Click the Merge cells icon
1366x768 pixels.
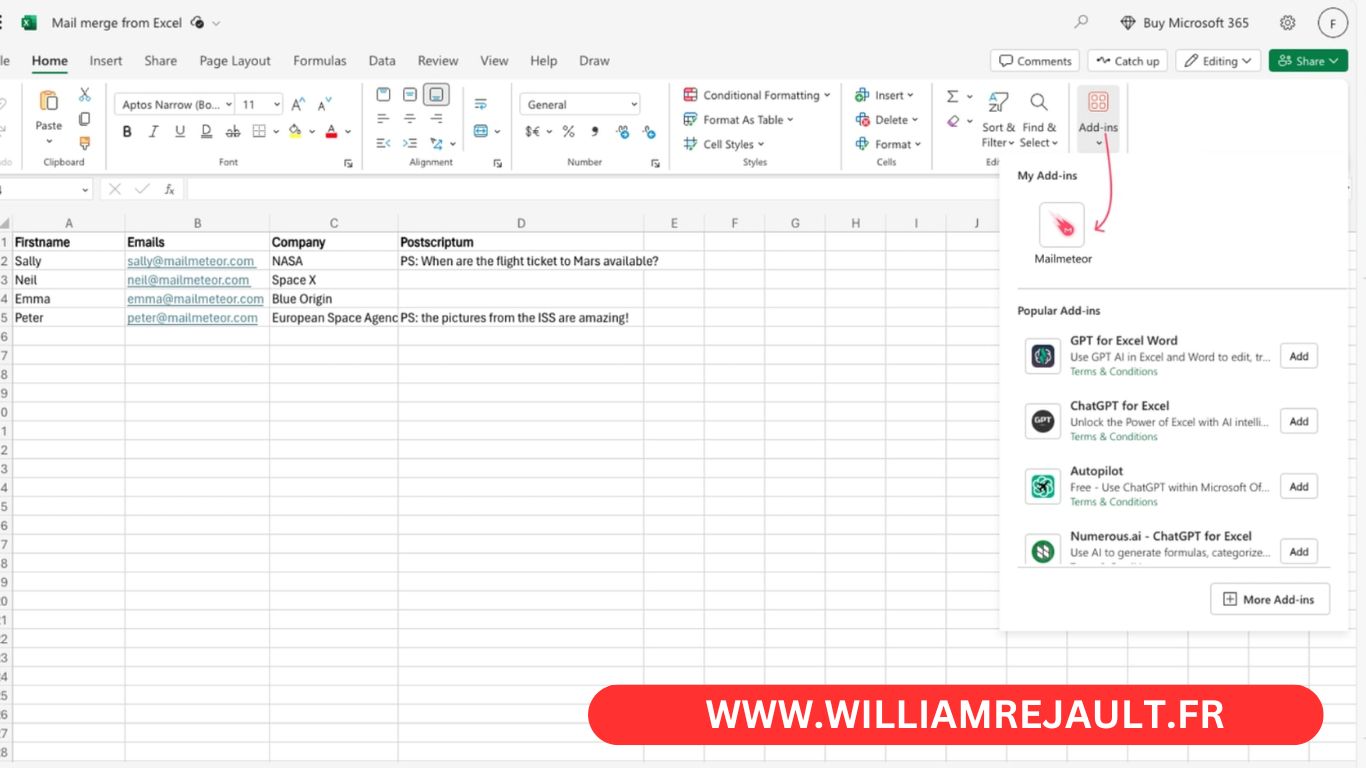click(x=481, y=131)
